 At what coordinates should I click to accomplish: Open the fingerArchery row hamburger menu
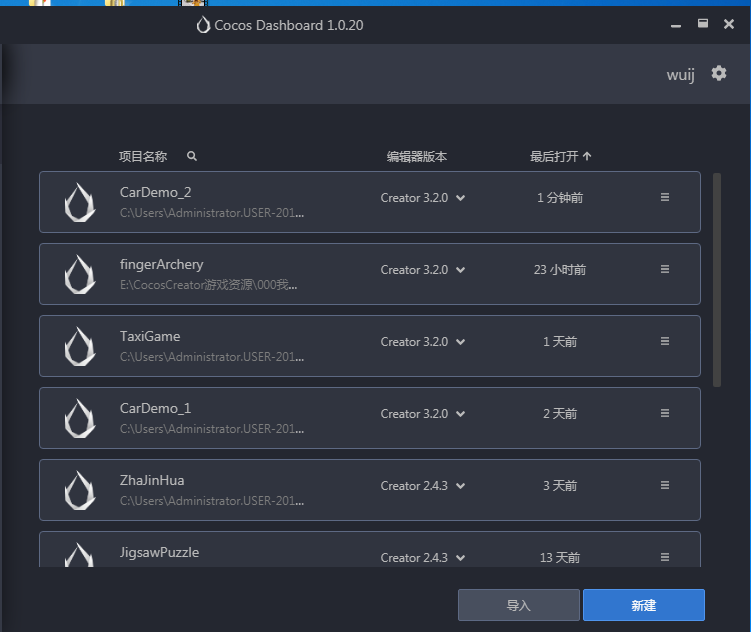click(665, 270)
